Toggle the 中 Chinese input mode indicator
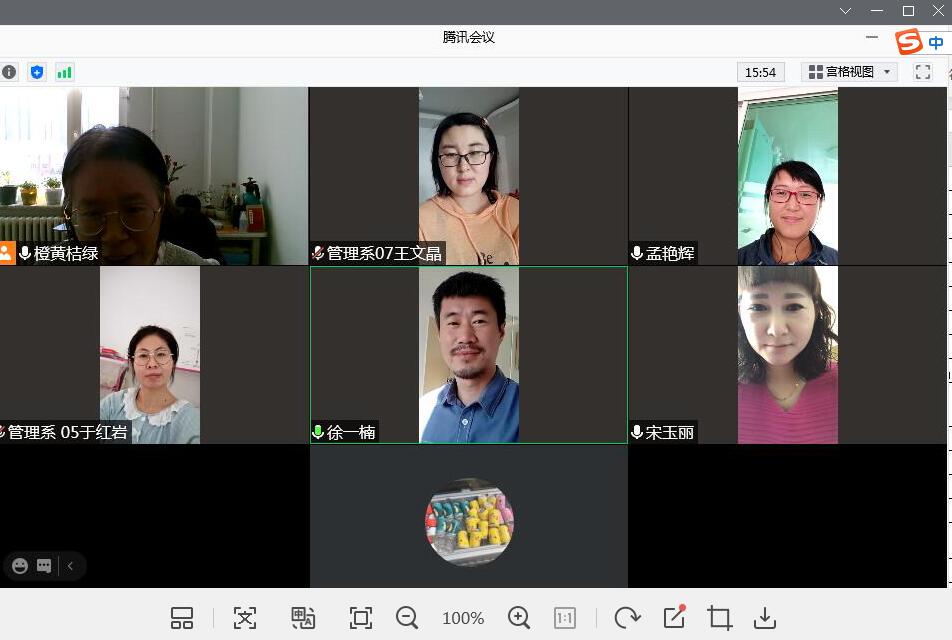The height and width of the screenshot is (640, 952). 936,43
